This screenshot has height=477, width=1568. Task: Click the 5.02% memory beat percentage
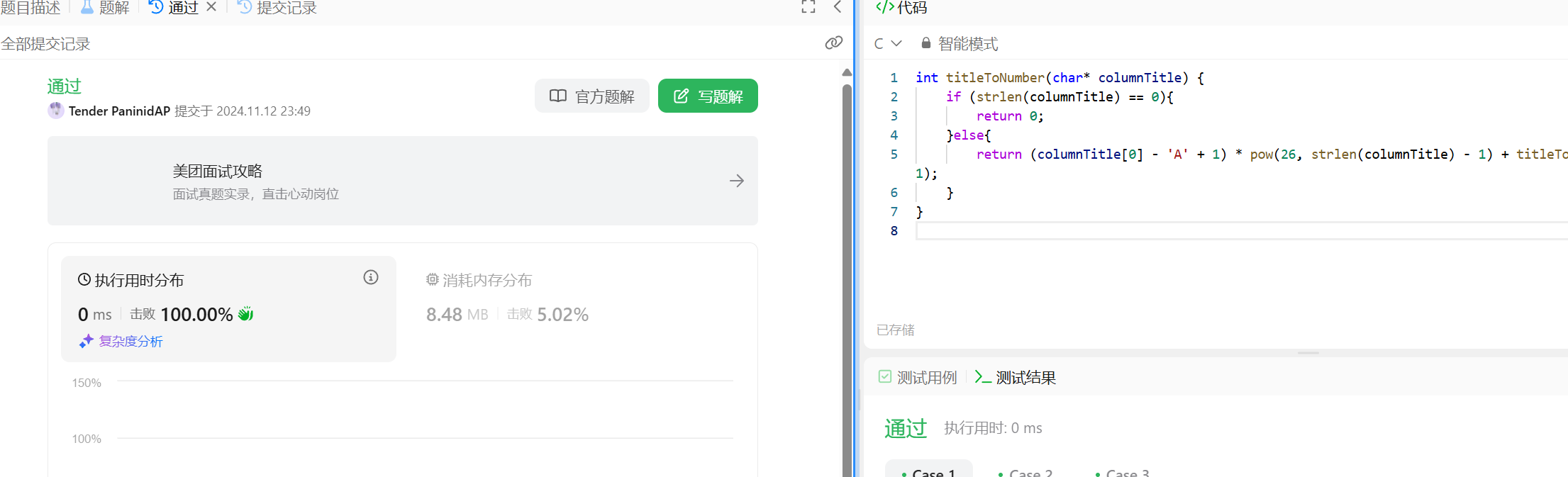tap(563, 315)
